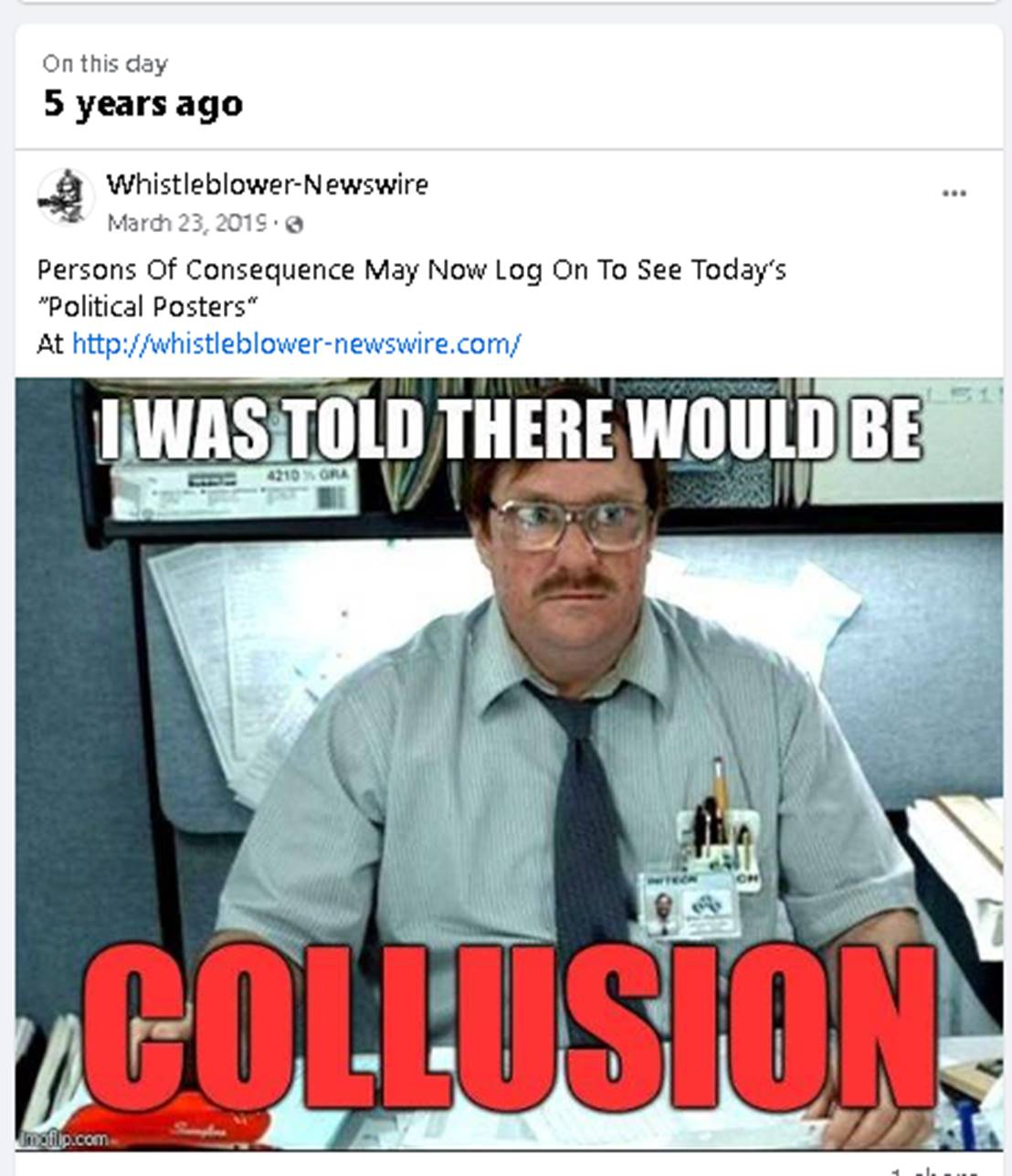Click the 'On this day' label
This screenshot has height=1176, width=1012.
pyautogui.click(x=105, y=64)
